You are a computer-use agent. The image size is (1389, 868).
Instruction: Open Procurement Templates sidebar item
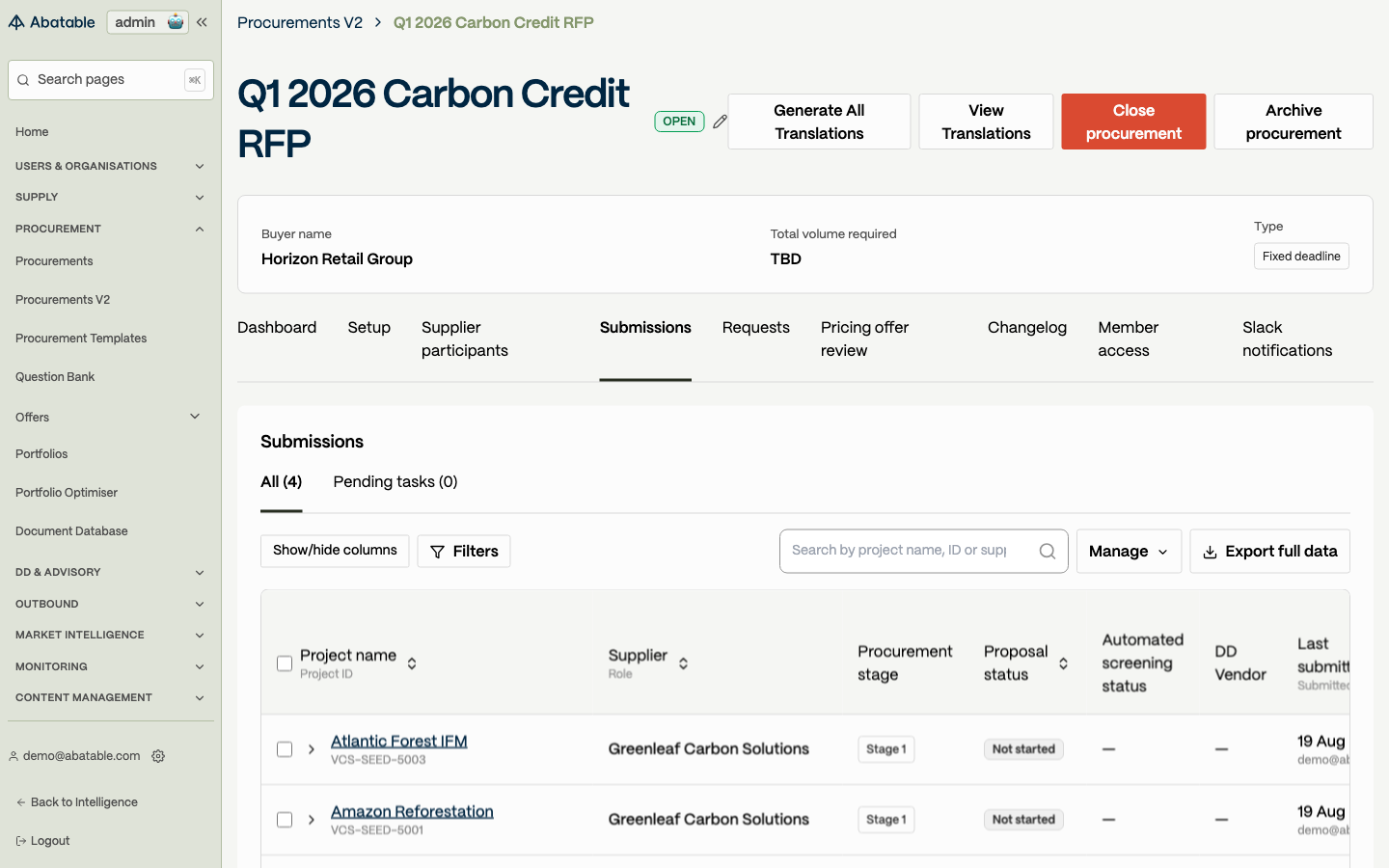81,339
